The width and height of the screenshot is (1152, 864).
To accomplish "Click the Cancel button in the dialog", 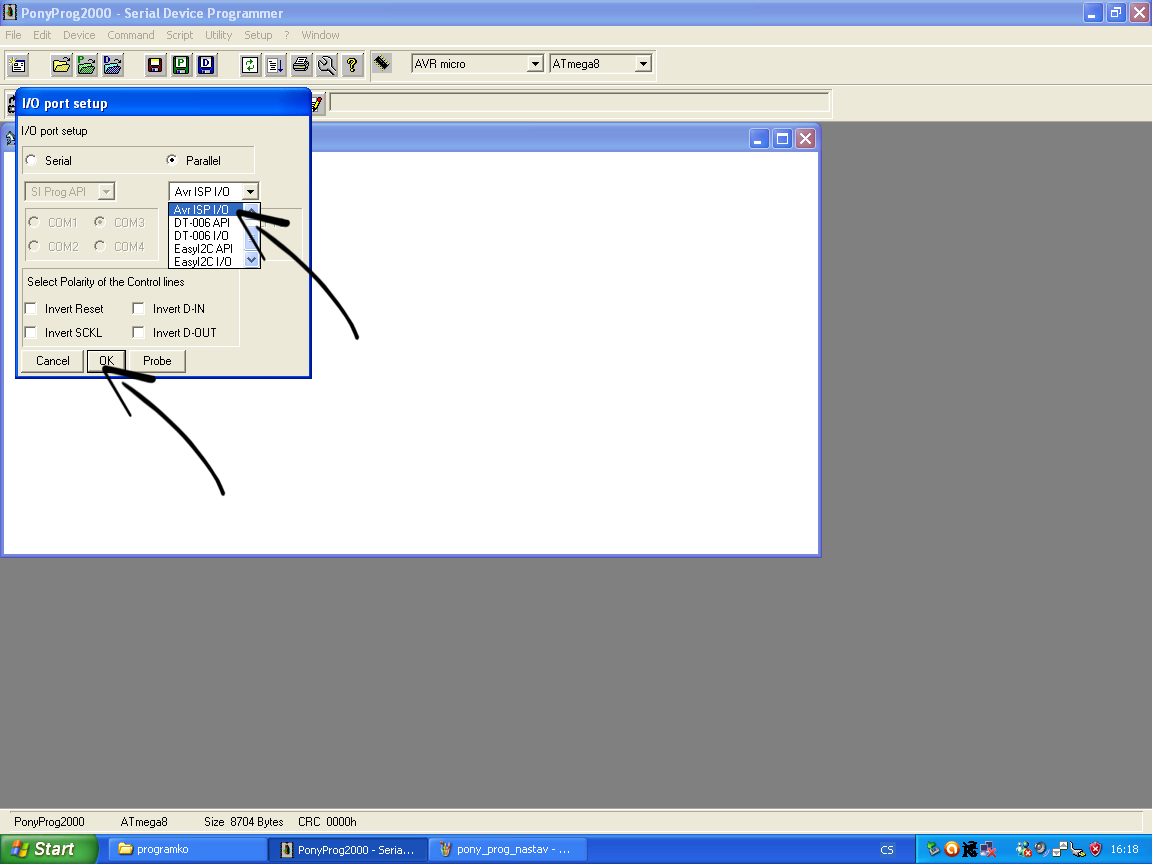I will click(x=52, y=361).
